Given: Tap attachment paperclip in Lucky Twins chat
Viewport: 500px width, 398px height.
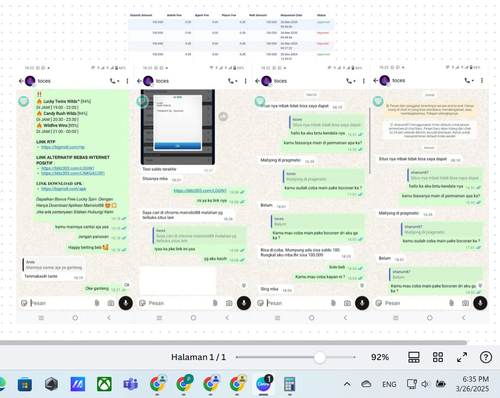Looking at the screenshot, I should [x=97, y=303].
